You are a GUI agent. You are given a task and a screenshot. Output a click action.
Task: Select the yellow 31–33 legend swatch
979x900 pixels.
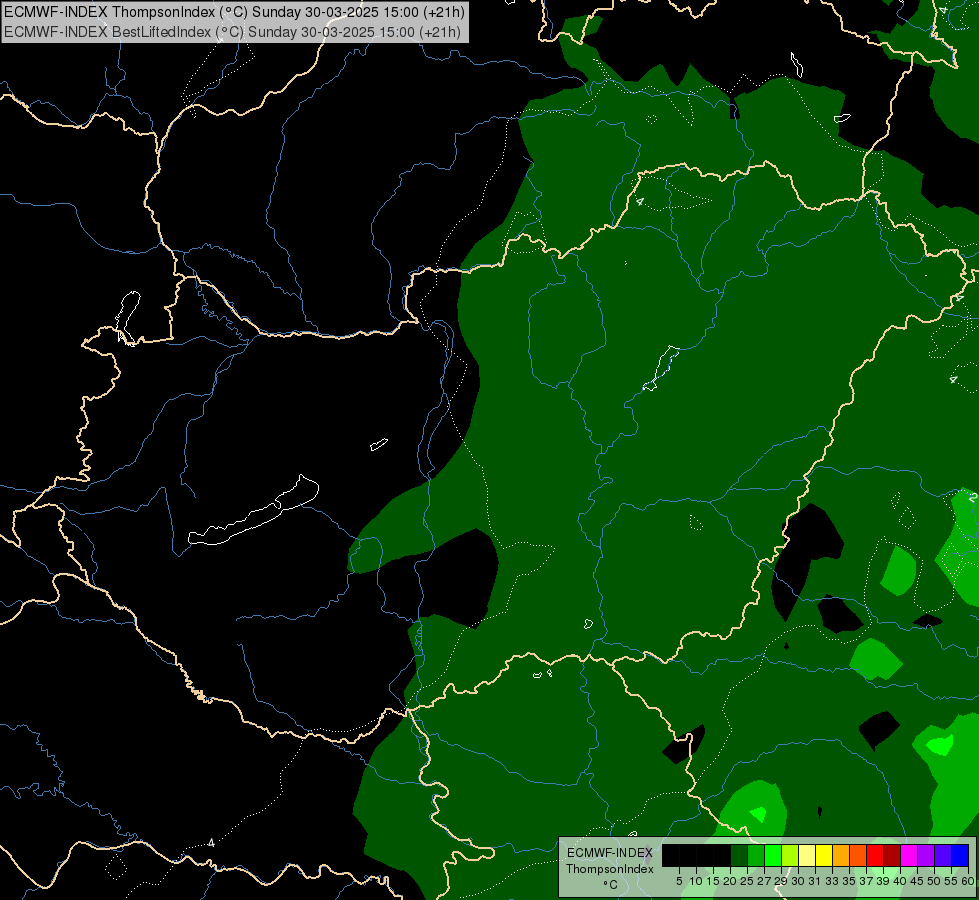pos(824,855)
